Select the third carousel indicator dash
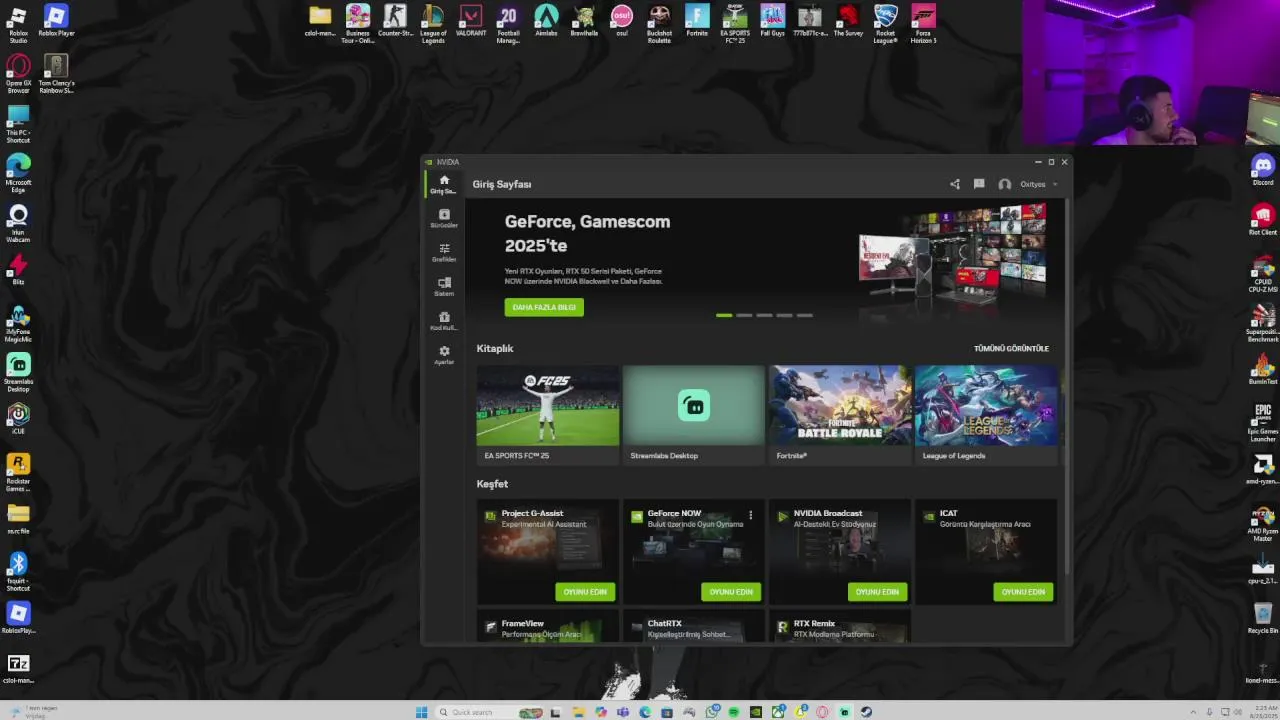 click(x=764, y=315)
